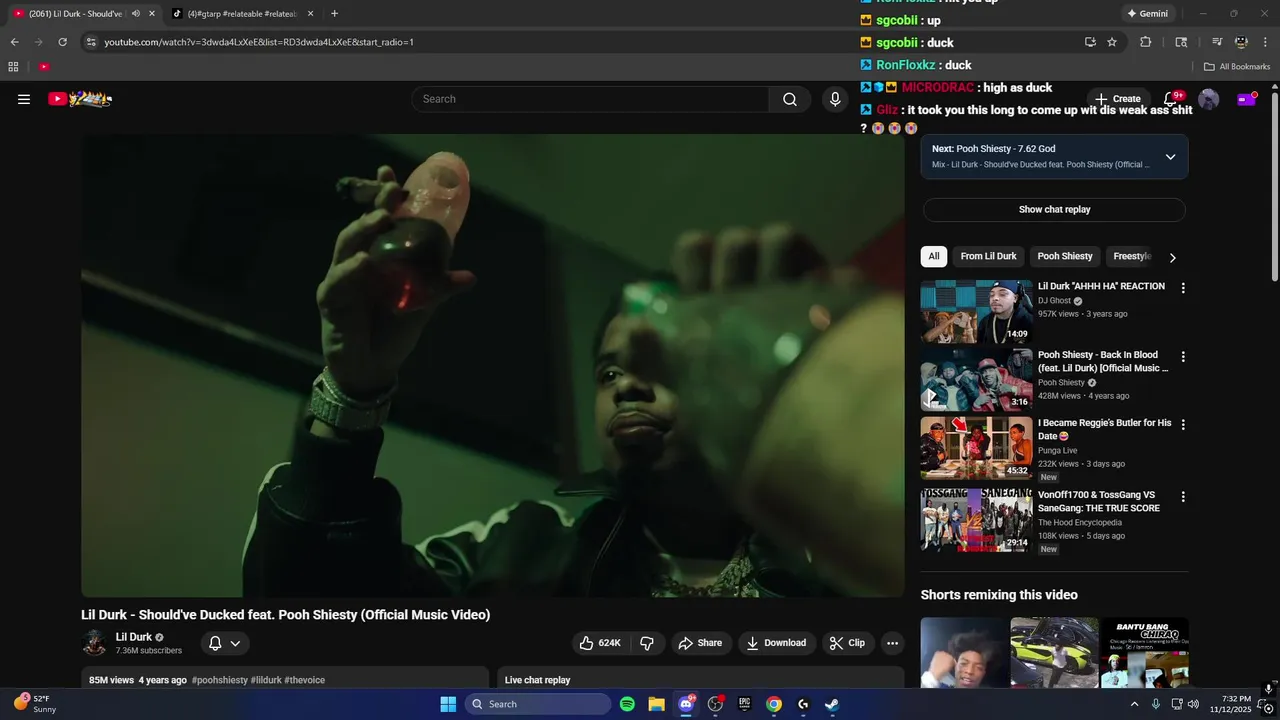Bookmark this page with star icon

click(1112, 42)
